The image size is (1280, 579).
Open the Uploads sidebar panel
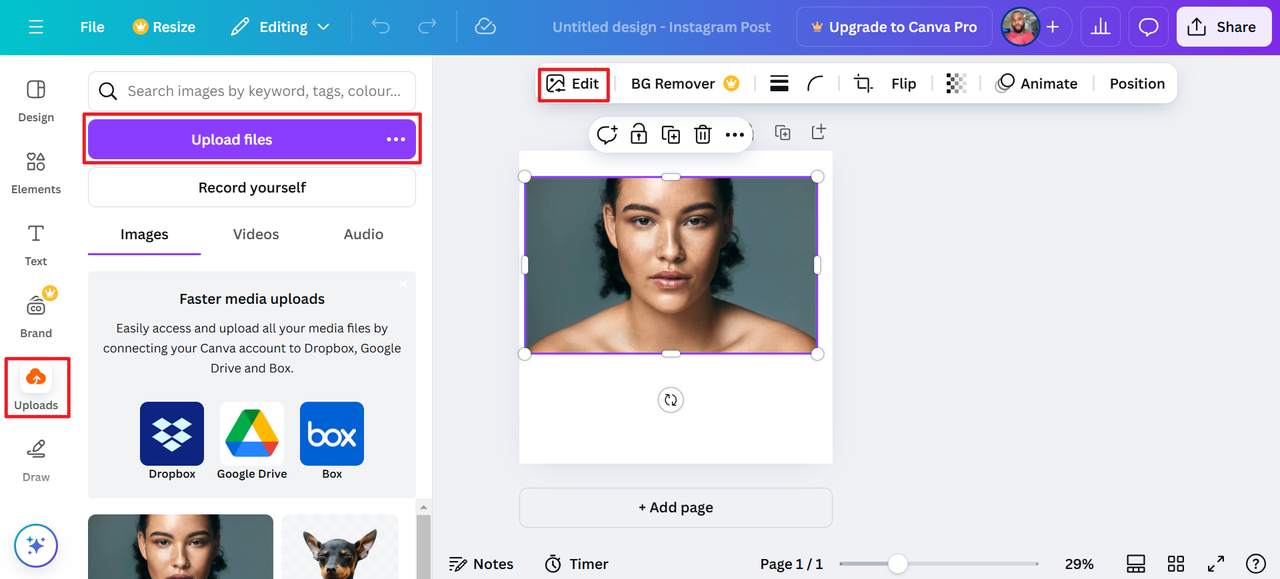coord(36,388)
